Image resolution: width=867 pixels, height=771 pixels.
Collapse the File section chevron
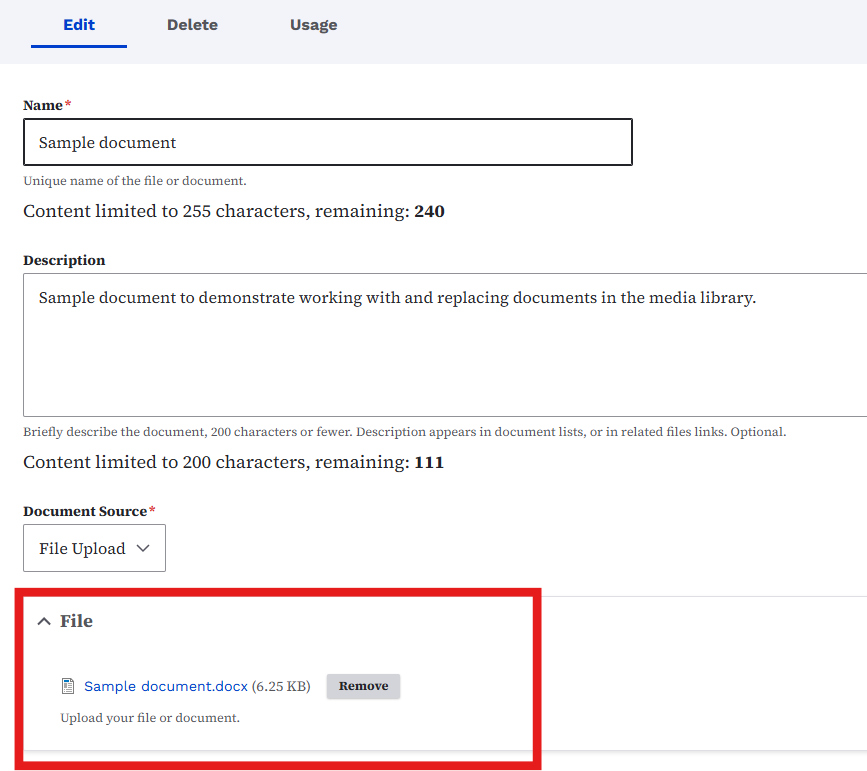[43, 622]
